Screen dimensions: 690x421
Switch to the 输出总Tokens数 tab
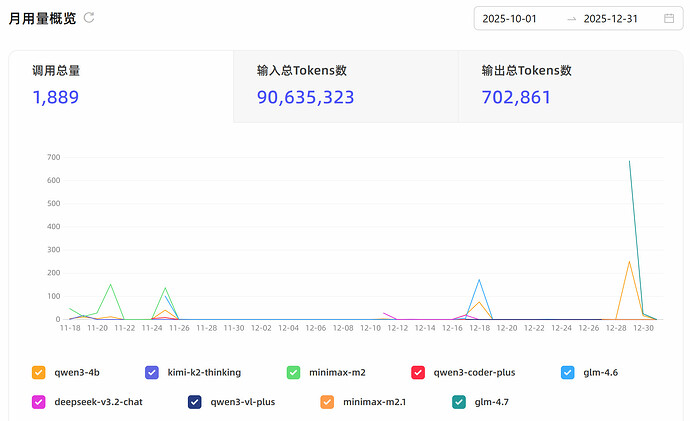tap(571, 86)
